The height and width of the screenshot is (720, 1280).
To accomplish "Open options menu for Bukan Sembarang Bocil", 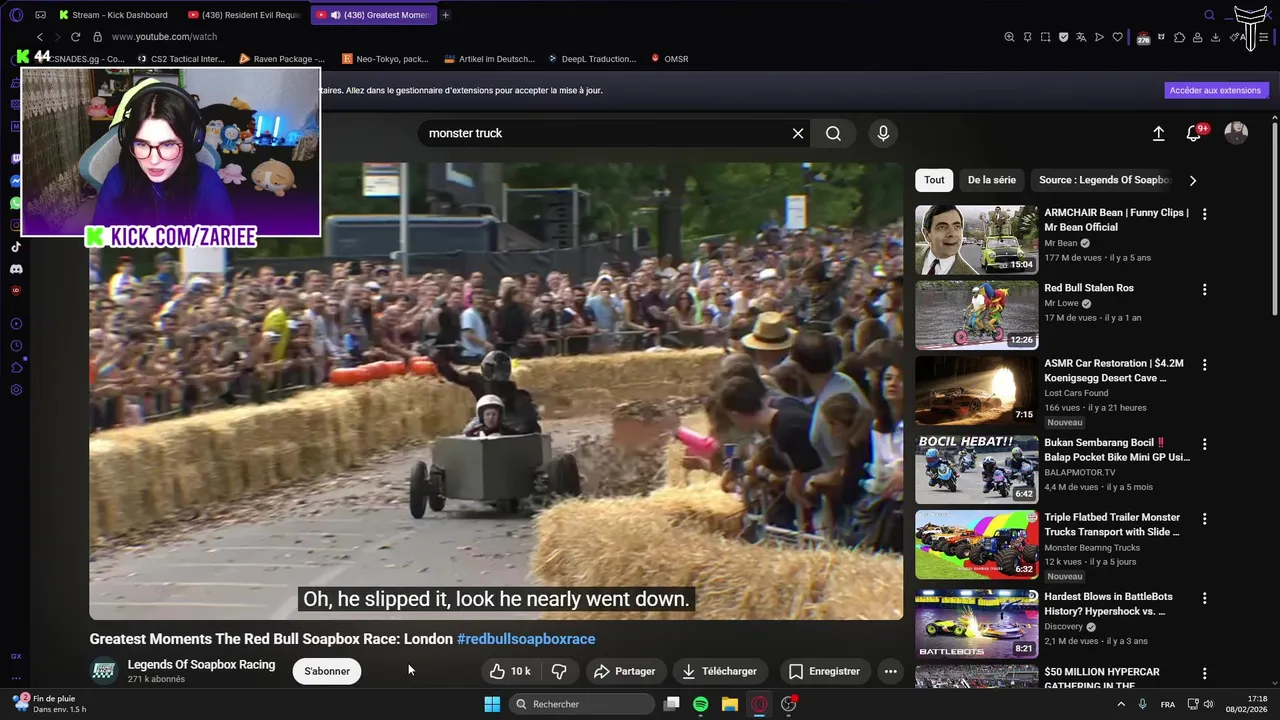I will [x=1204, y=444].
